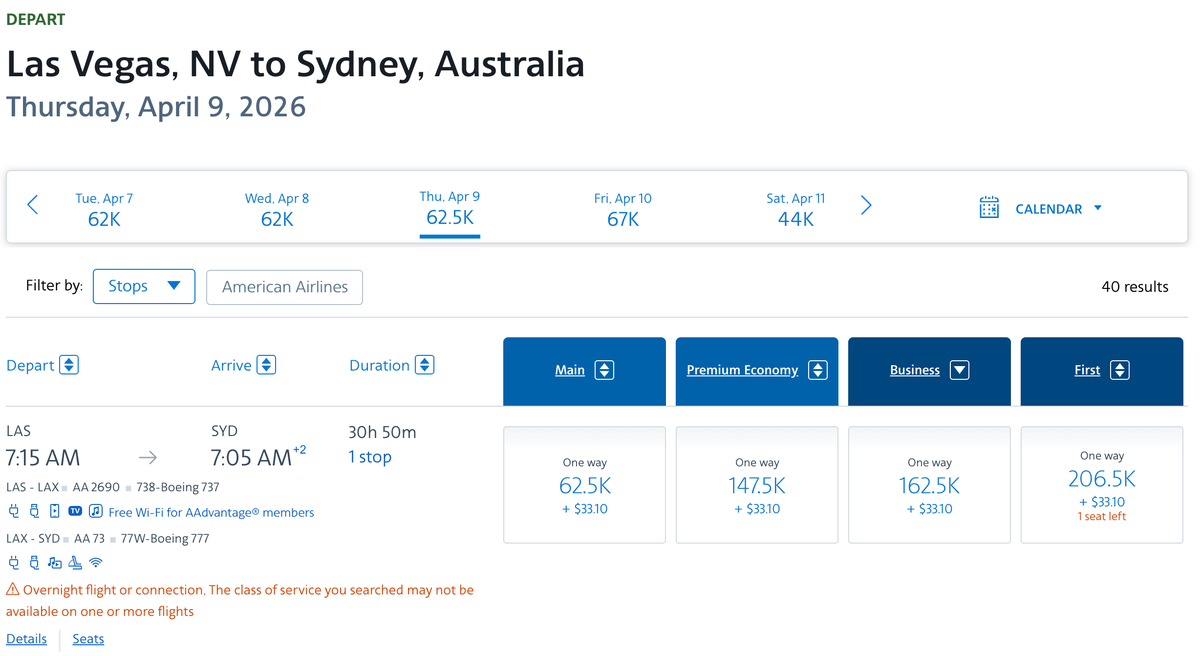This screenshot has width=1200, height=656.
Task: Select the Live TV amenity icon
Action: tap(75, 511)
